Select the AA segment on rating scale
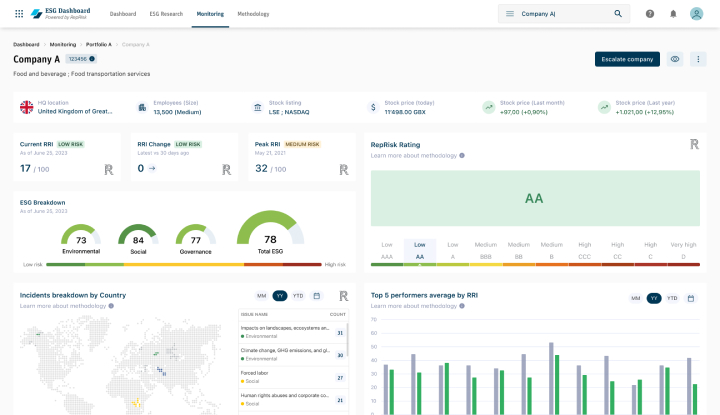Viewport: 720px width, 415px height. pyautogui.click(x=420, y=251)
